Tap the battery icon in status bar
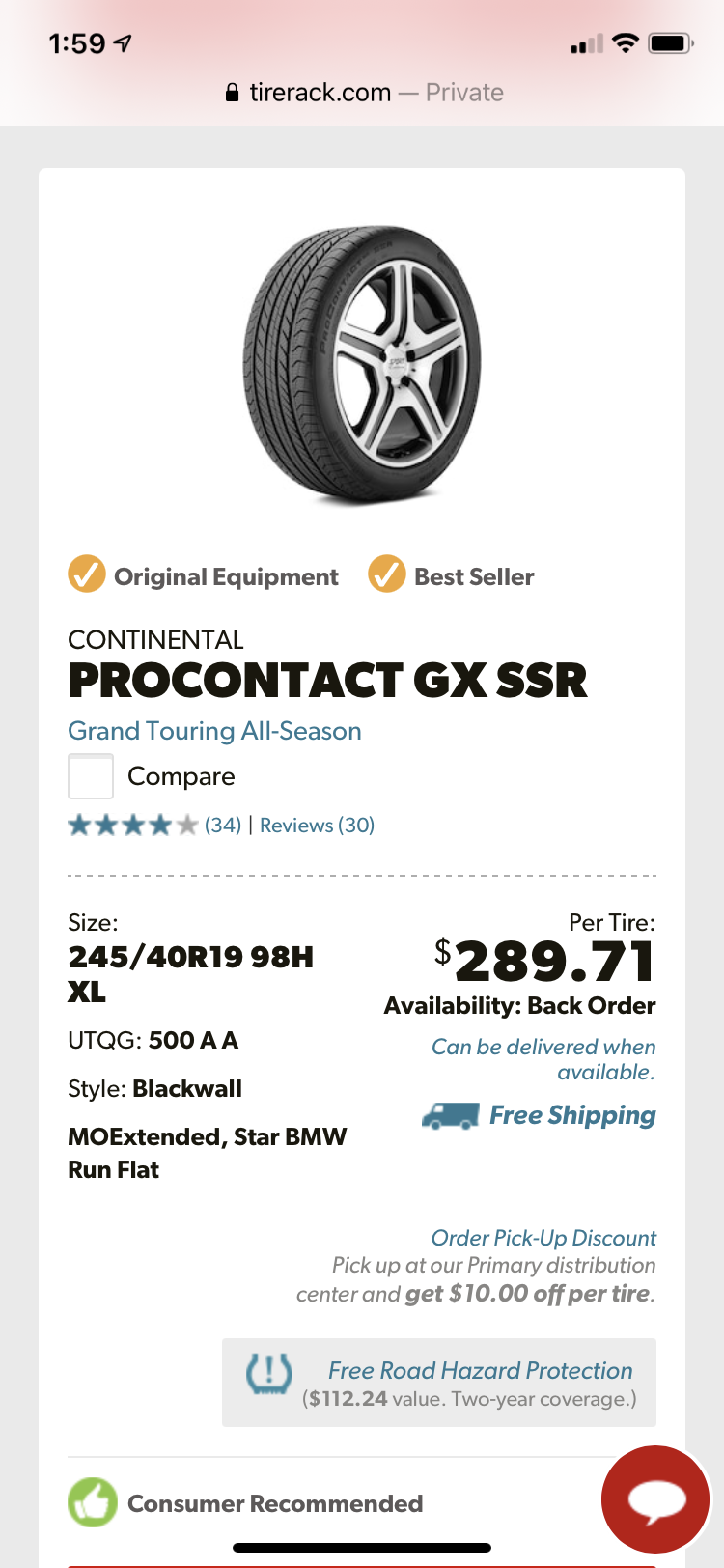Screen dimensions: 724x1568 pos(670,43)
